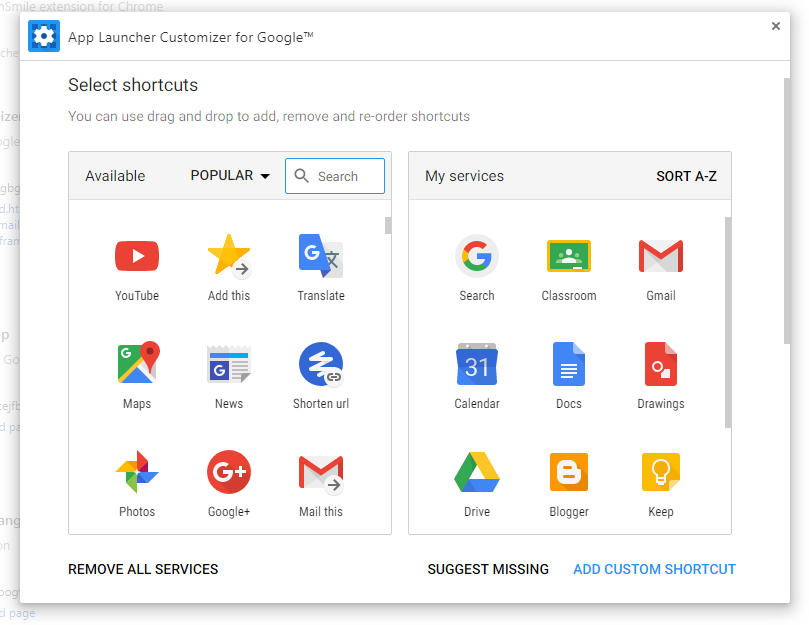Select the Google Search icon in My services
Image resolution: width=809 pixels, height=625 pixels.
click(477, 256)
